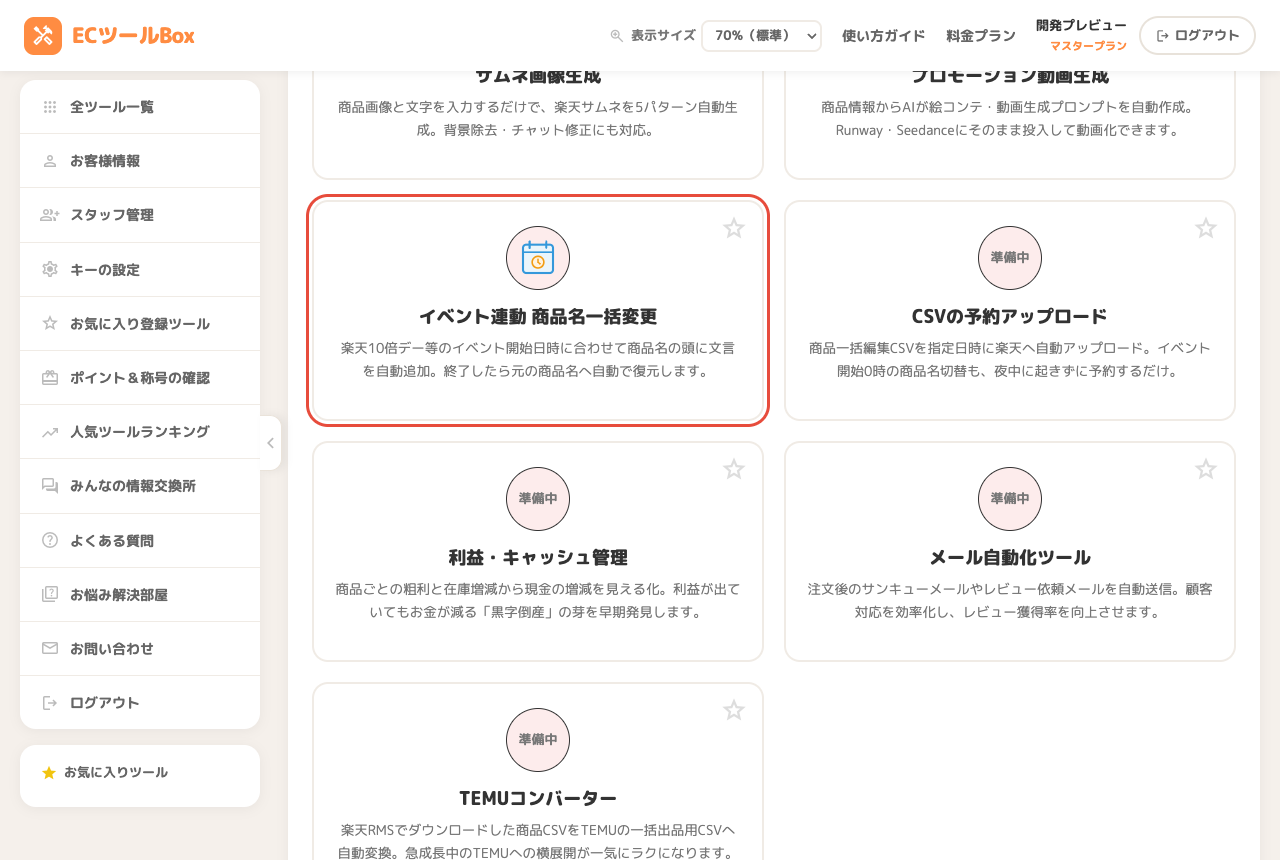This screenshot has width=1280, height=860.
Task: Favorite the CSVの予約アップロード tool
Action: (1206, 228)
